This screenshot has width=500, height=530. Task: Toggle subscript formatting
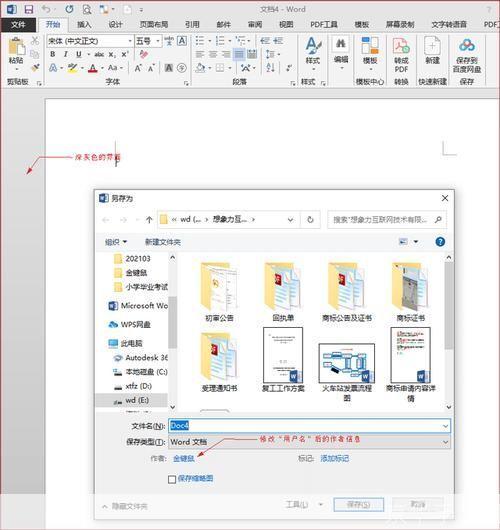point(112,54)
